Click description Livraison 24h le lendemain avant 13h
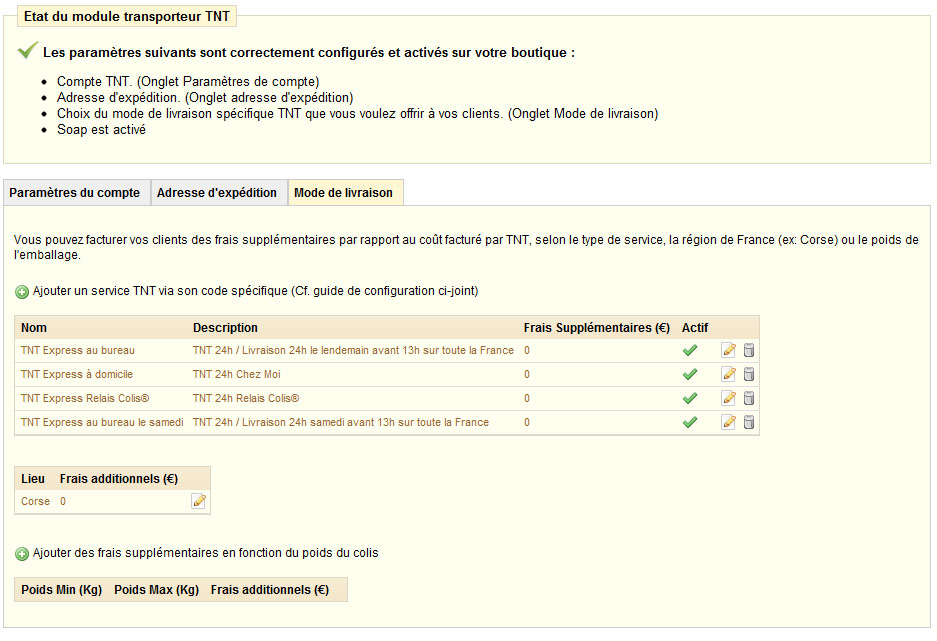The width and height of the screenshot is (937, 641). (x=353, y=350)
